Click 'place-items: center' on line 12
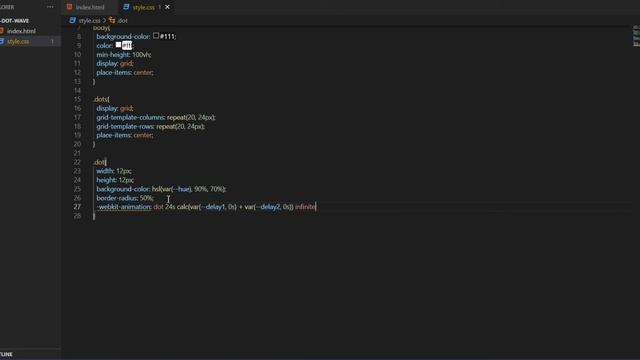This screenshot has height=360, width=640. click(x=125, y=73)
